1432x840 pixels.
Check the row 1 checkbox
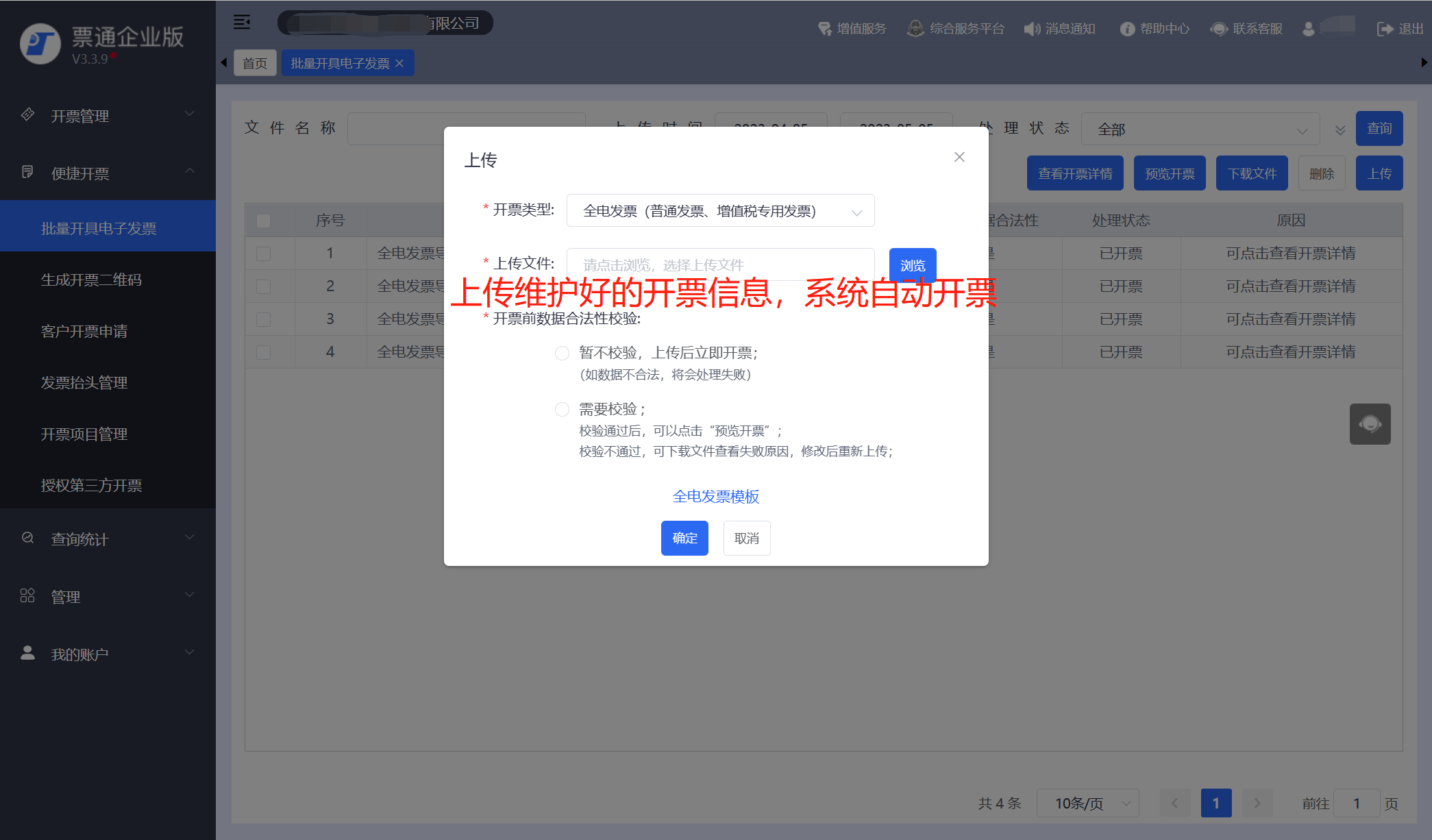263,254
